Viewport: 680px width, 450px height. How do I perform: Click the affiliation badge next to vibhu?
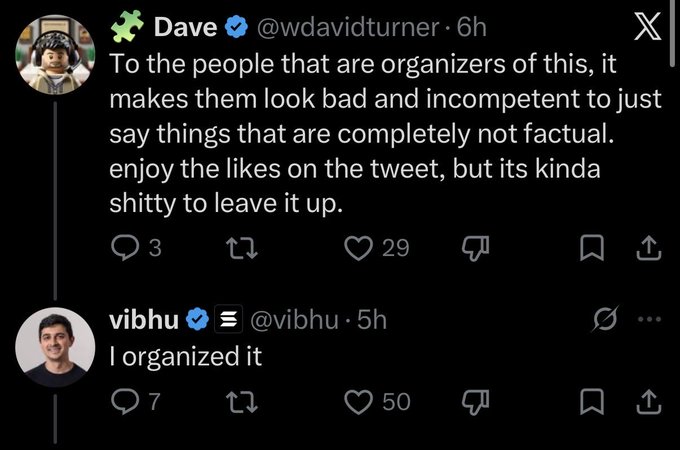click(x=229, y=320)
